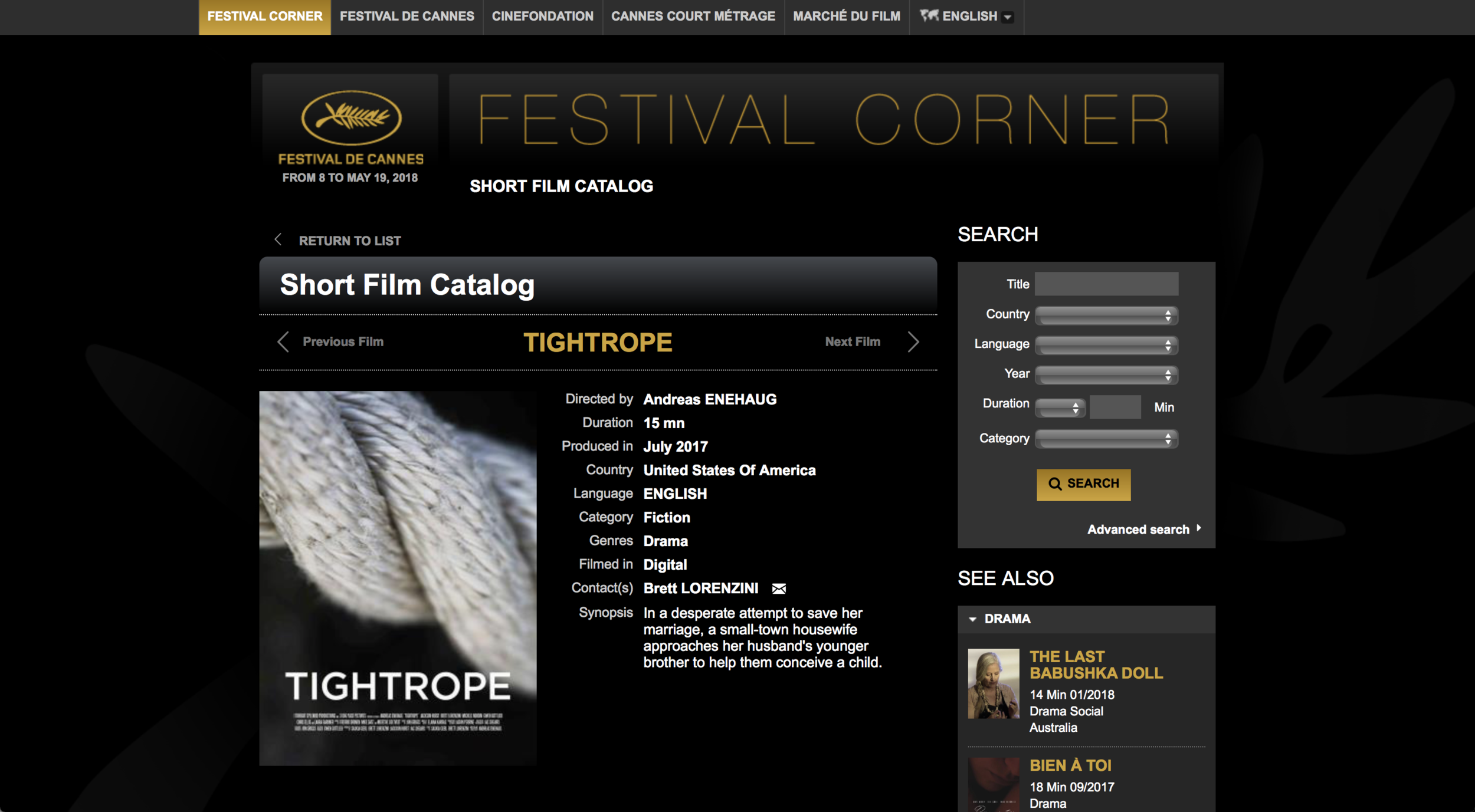Click the Title search input field
The image size is (1475, 812).
pos(1106,284)
